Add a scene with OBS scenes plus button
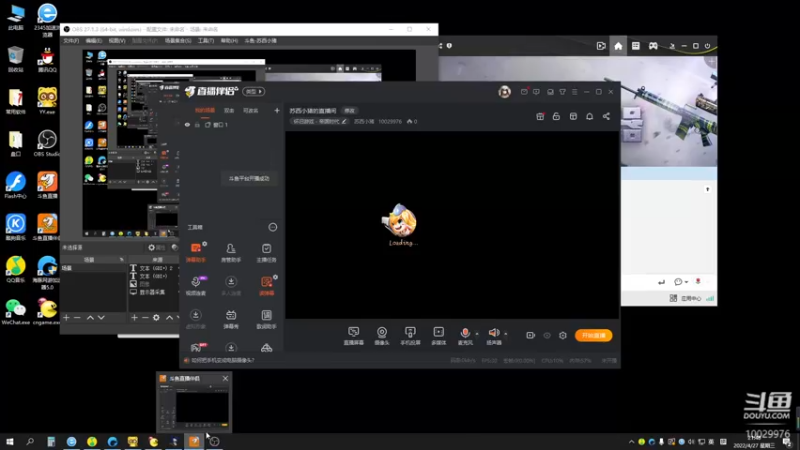The width and height of the screenshot is (800, 450). click(x=66, y=317)
